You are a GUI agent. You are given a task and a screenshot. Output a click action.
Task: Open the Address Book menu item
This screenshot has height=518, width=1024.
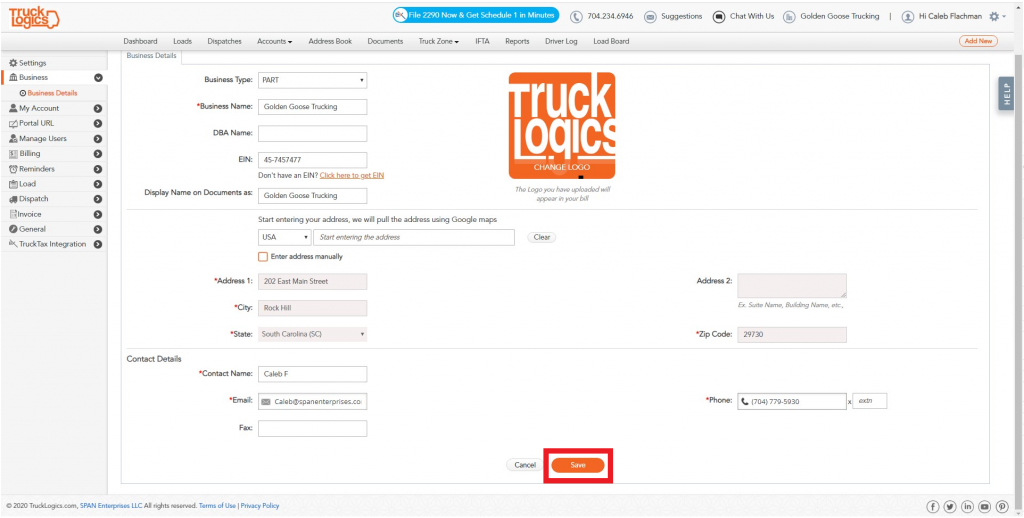(330, 41)
